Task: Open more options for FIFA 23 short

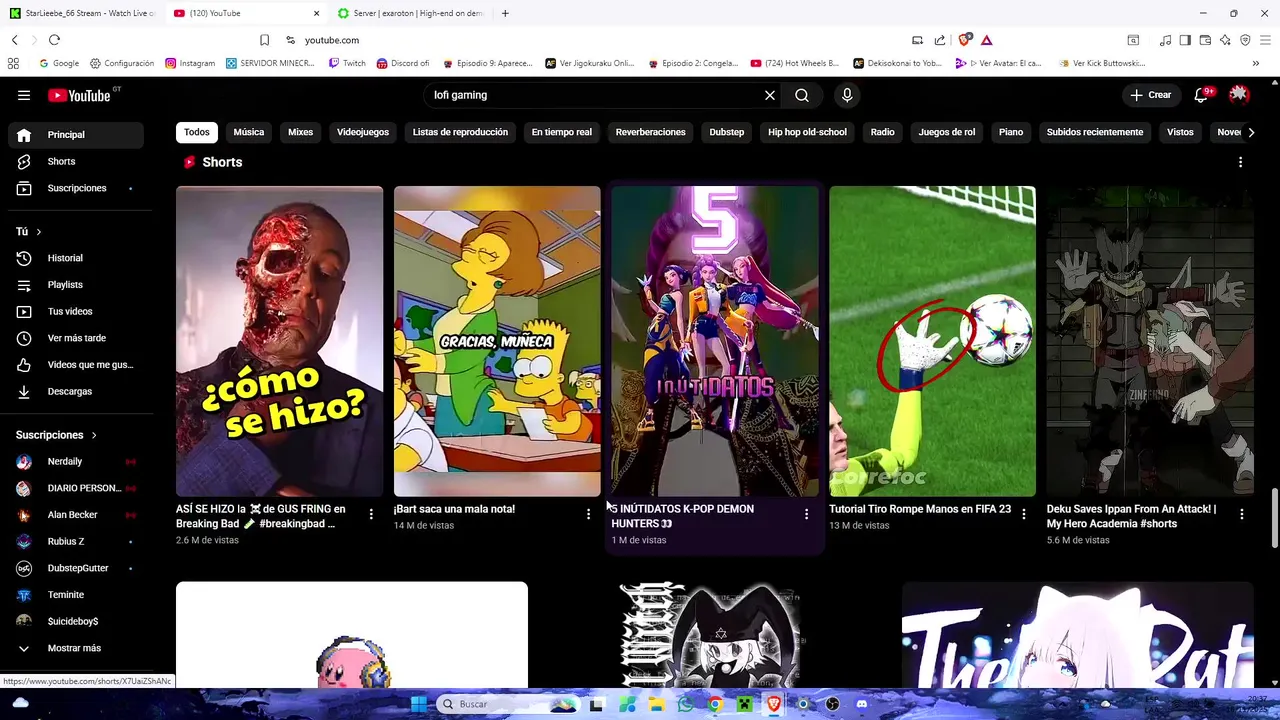Action: click(x=1023, y=514)
